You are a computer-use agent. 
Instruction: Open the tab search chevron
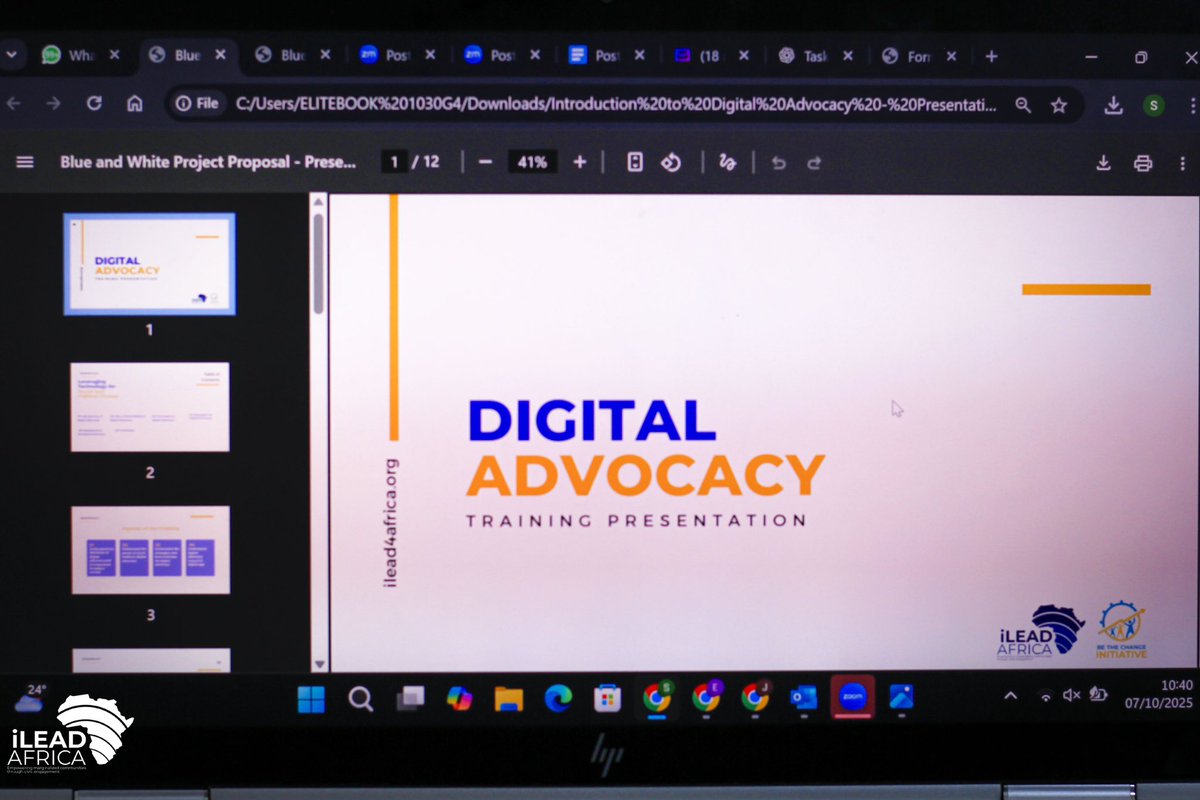click(x=10, y=55)
